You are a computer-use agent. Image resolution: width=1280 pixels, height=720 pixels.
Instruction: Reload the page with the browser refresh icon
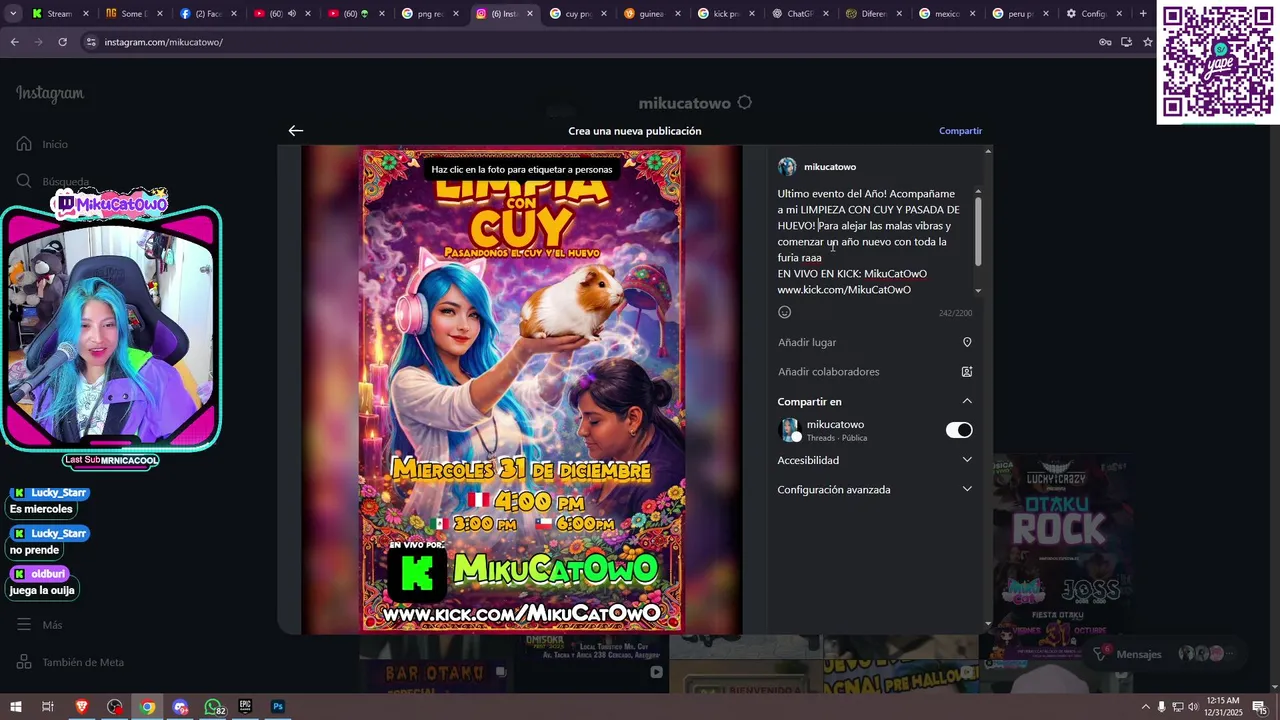[x=62, y=42]
